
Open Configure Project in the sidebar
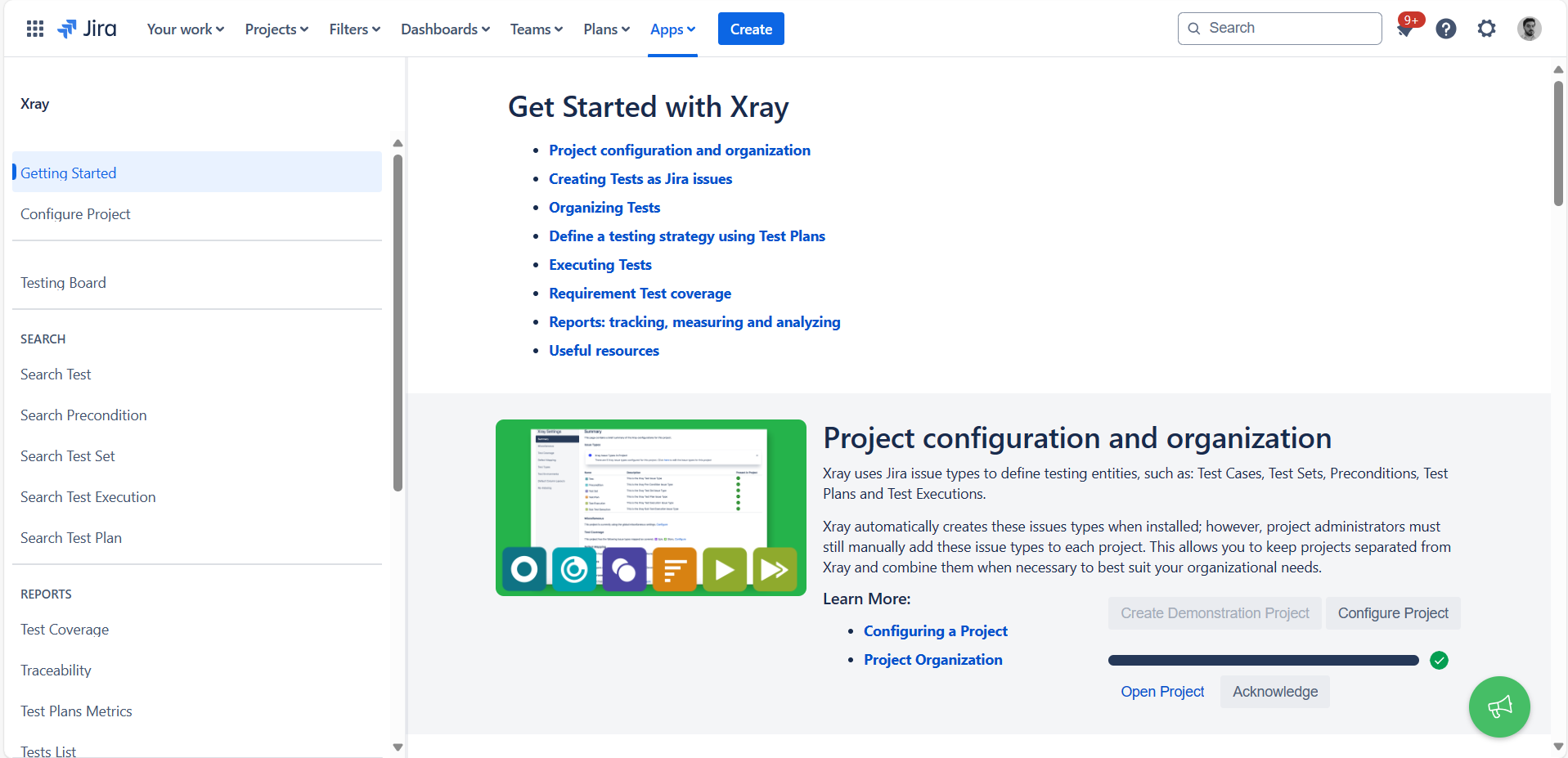pyautogui.click(x=197, y=214)
